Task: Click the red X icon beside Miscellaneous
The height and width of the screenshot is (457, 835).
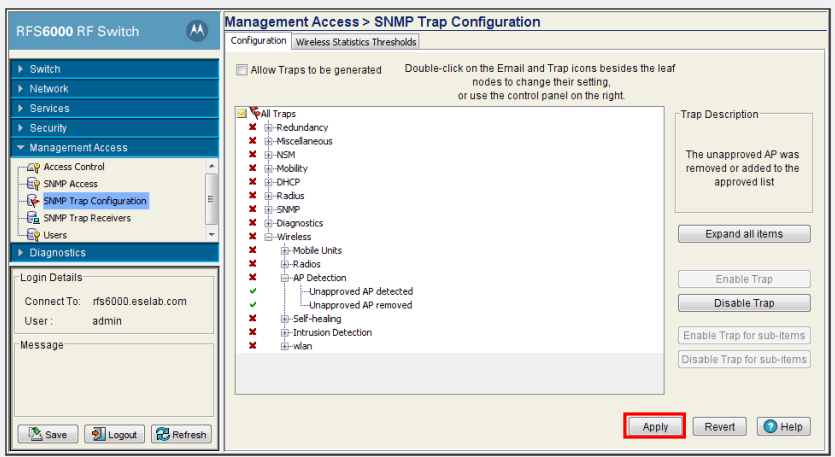Action: [x=253, y=141]
